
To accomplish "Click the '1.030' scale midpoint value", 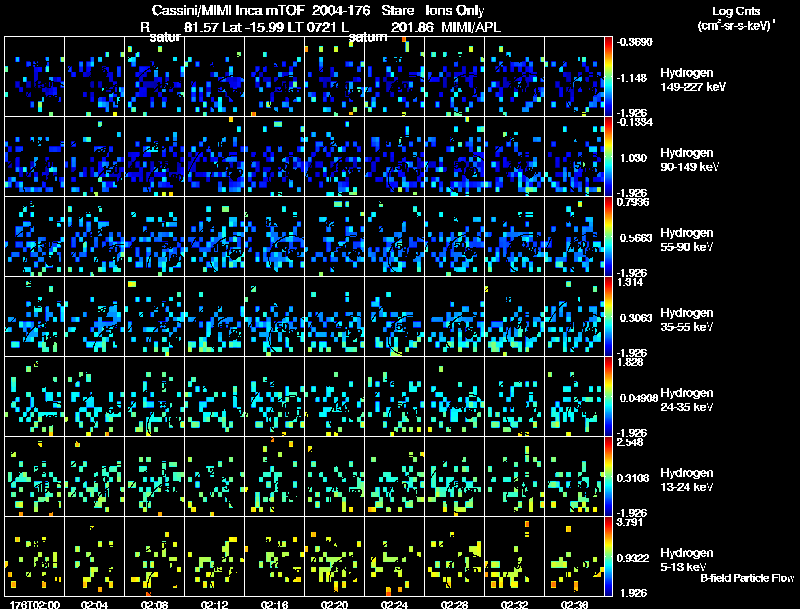I will click(633, 158).
